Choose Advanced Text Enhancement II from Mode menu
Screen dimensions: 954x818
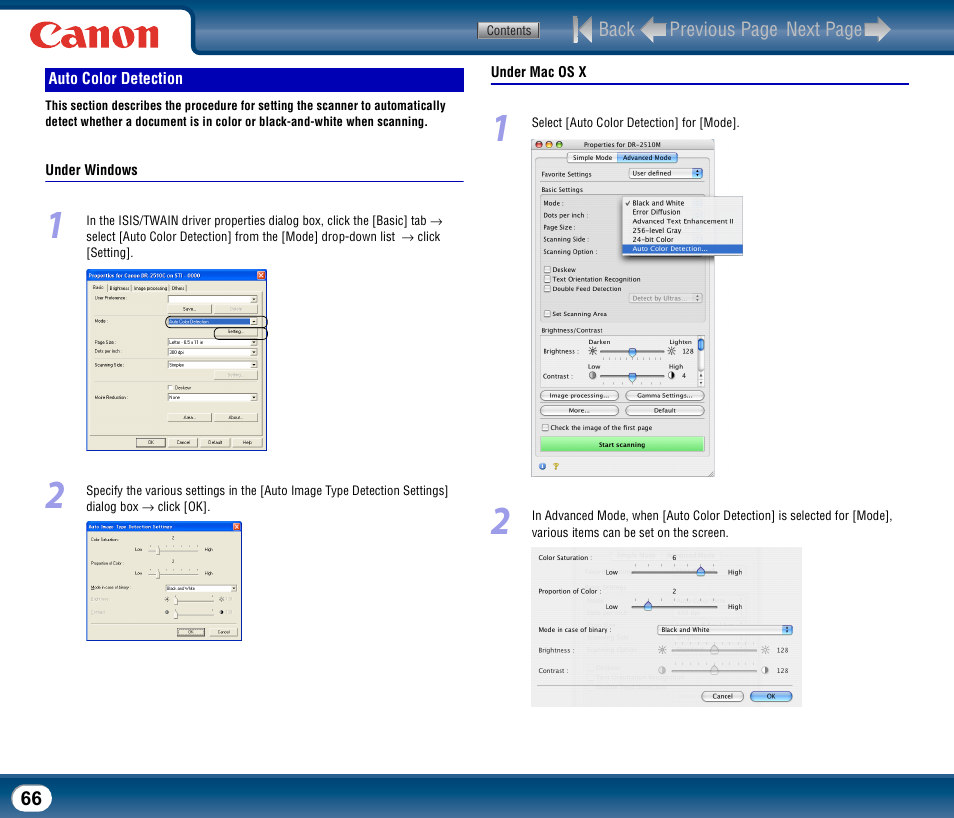(682, 222)
